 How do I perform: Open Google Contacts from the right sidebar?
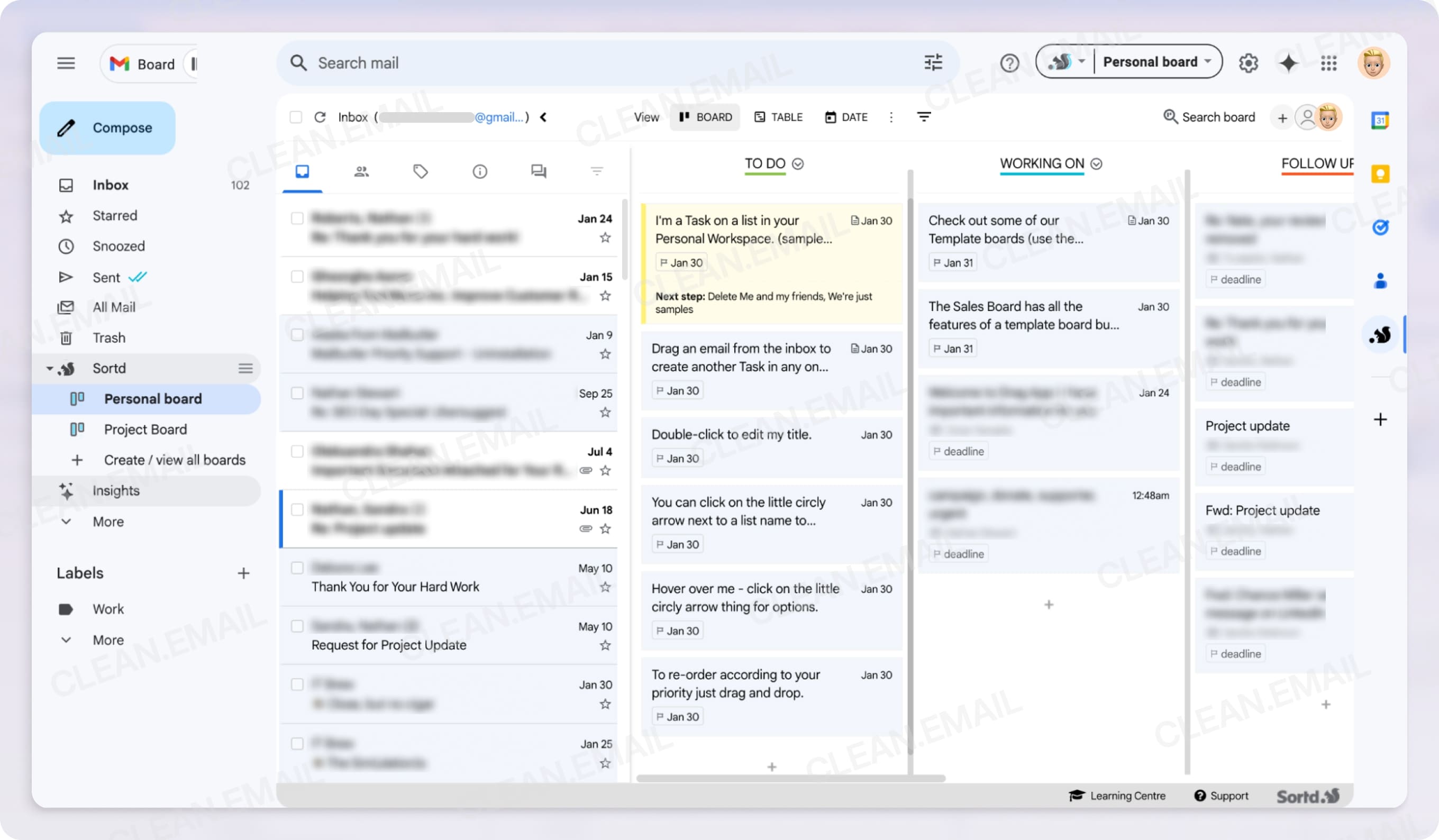pos(1381,279)
